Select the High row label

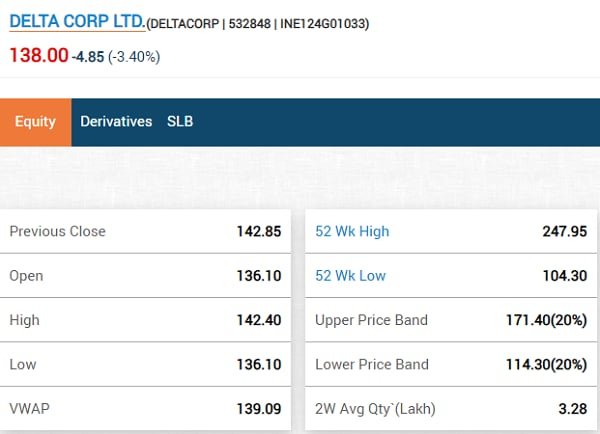[x=26, y=320]
